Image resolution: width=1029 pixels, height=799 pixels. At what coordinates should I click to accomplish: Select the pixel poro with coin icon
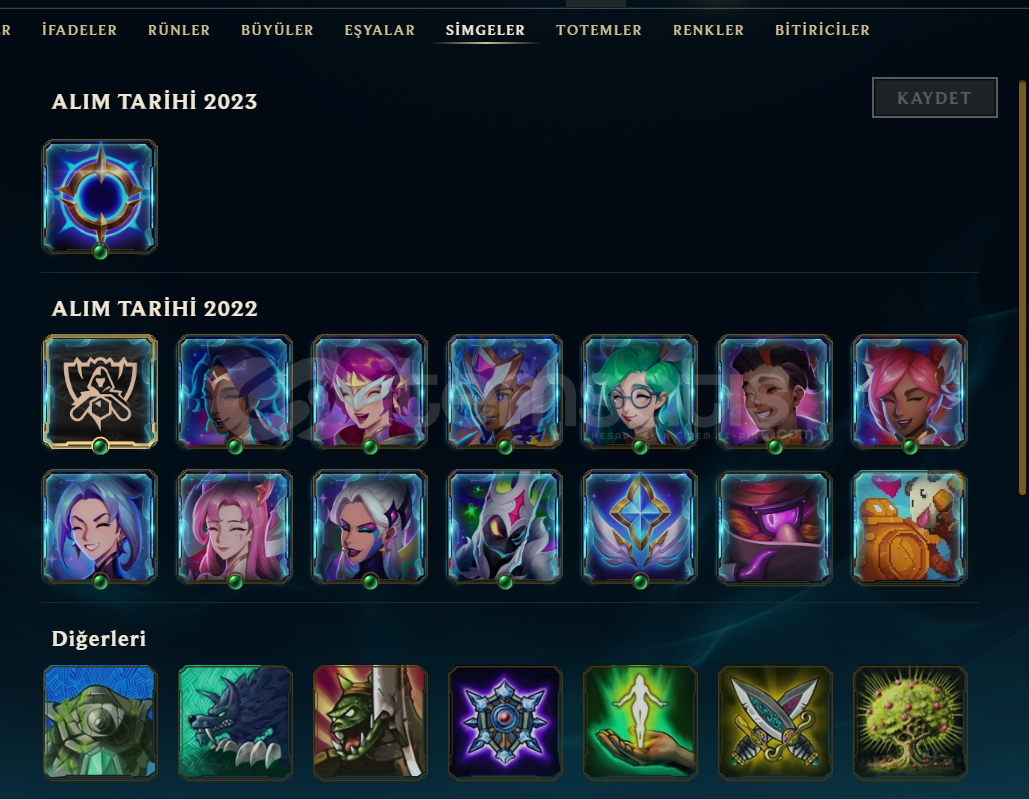910,527
